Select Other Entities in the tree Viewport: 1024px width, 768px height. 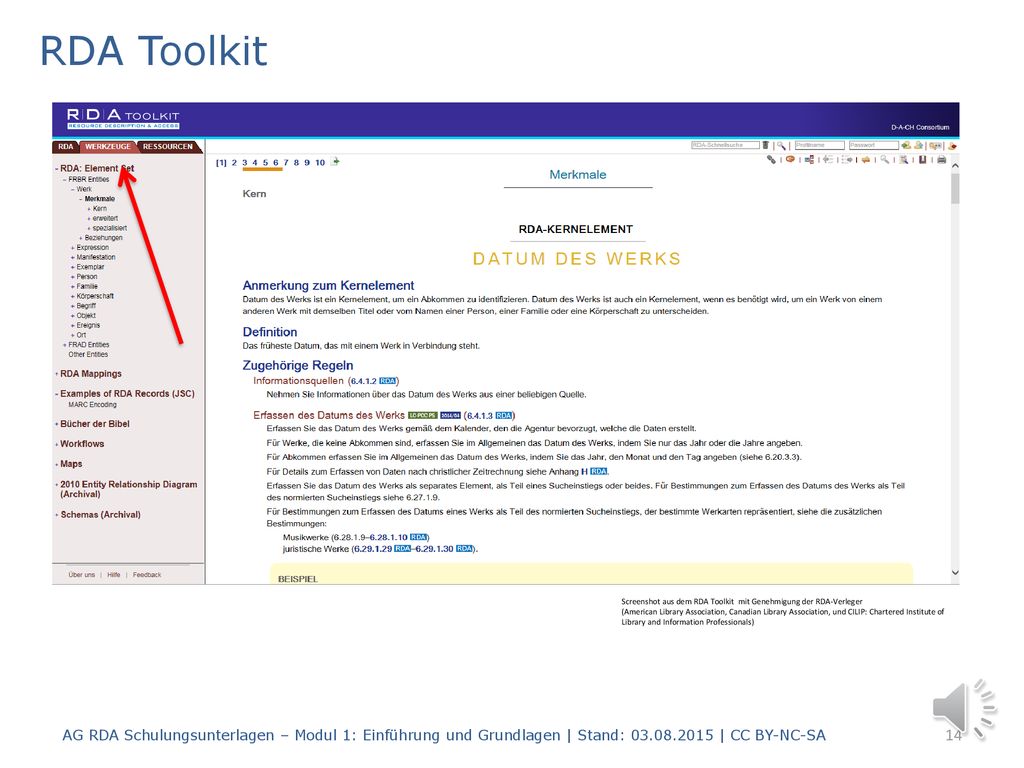88,355
